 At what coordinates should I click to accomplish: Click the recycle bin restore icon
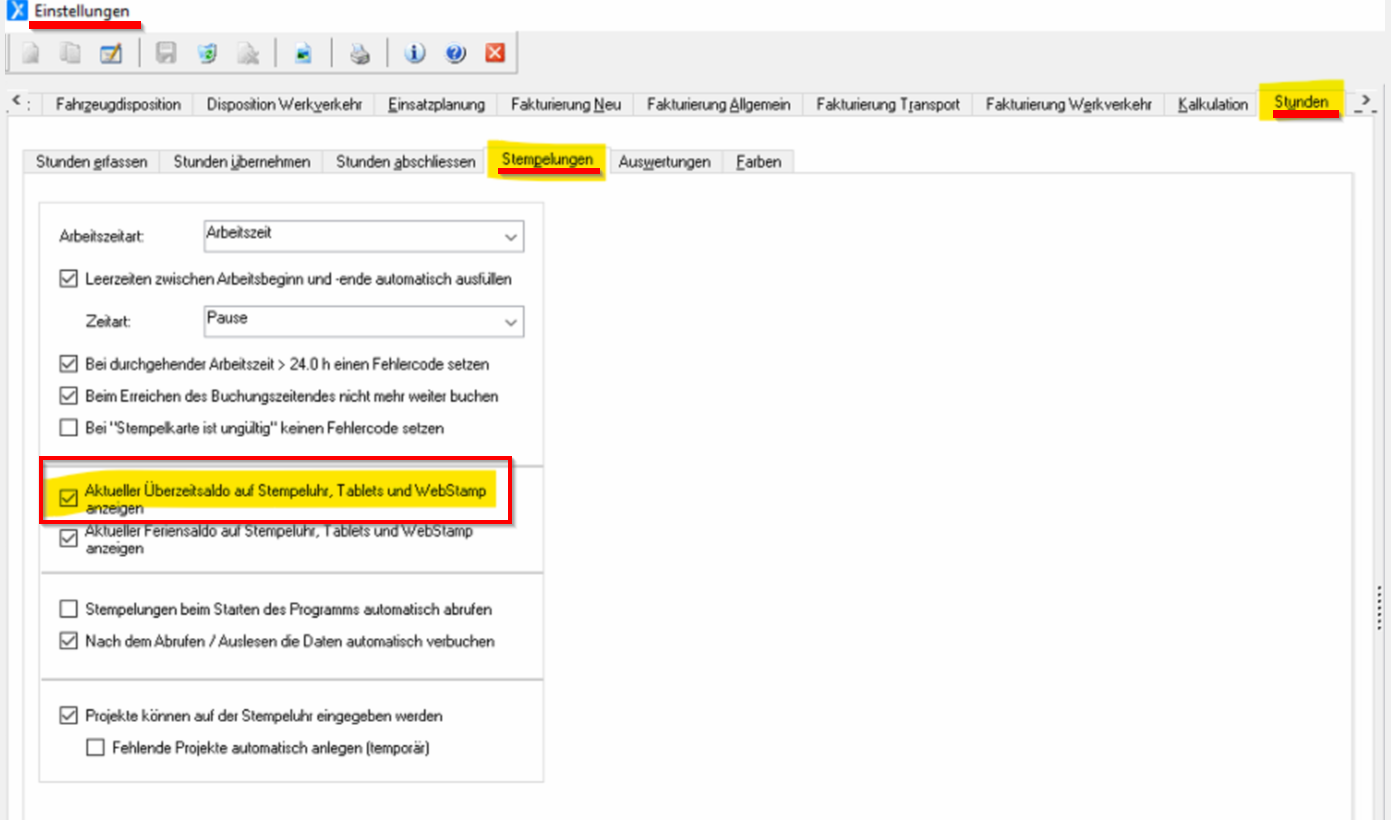click(207, 54)
